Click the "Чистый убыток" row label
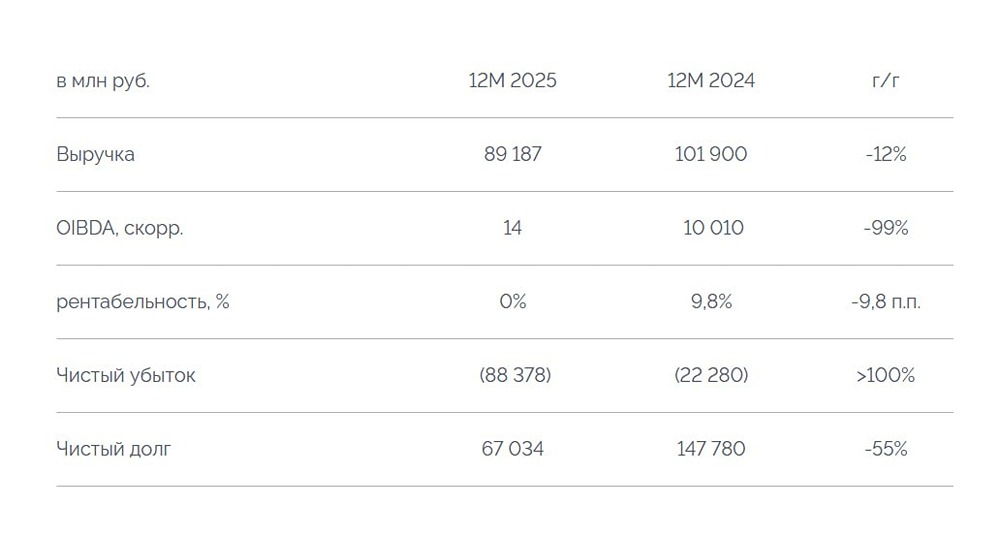The image size is (1000, 537). [x=126, y=376]
